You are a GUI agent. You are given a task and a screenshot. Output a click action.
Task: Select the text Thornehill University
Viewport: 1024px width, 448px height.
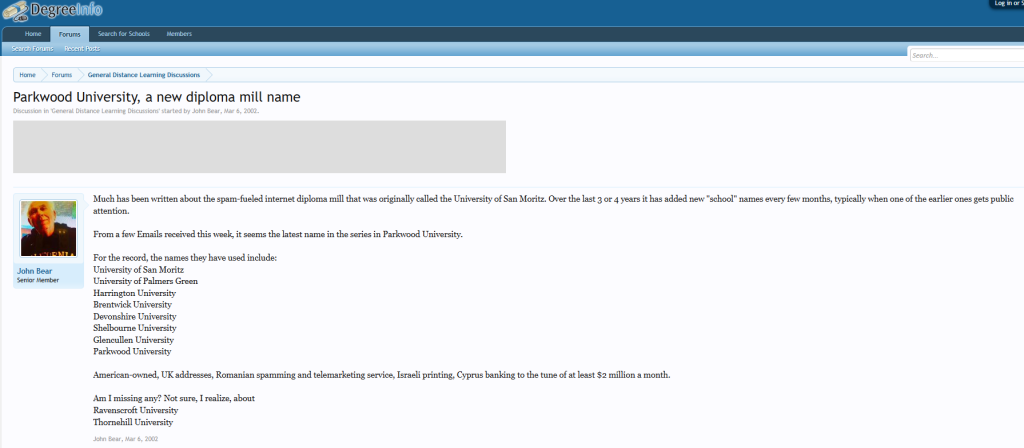point(133,422)
